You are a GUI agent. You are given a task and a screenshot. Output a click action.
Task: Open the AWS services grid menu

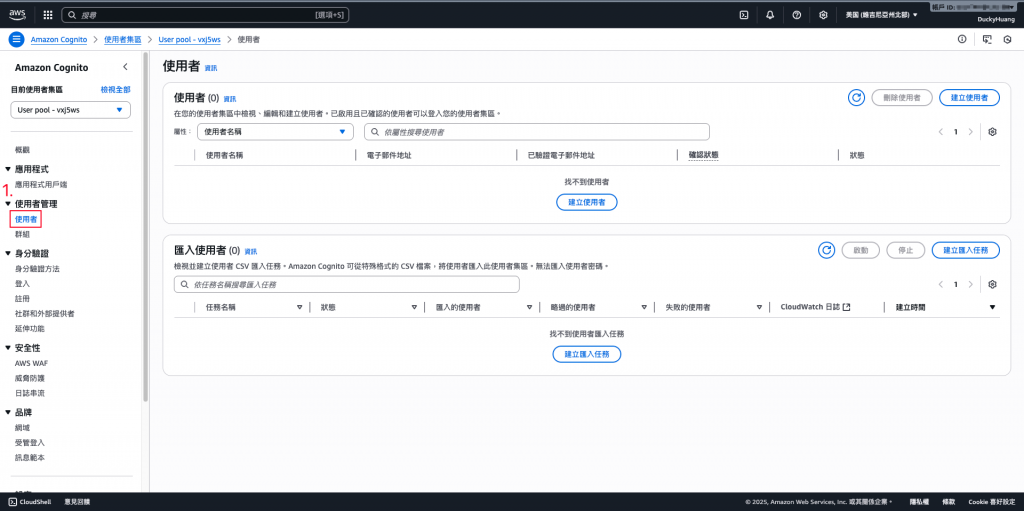click(48, 14)
